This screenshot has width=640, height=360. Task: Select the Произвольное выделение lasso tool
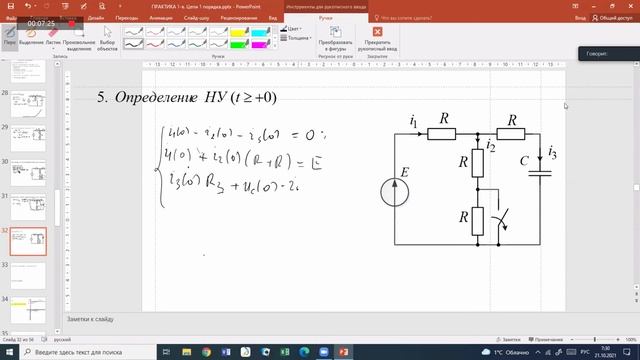[x=79, y=39]
